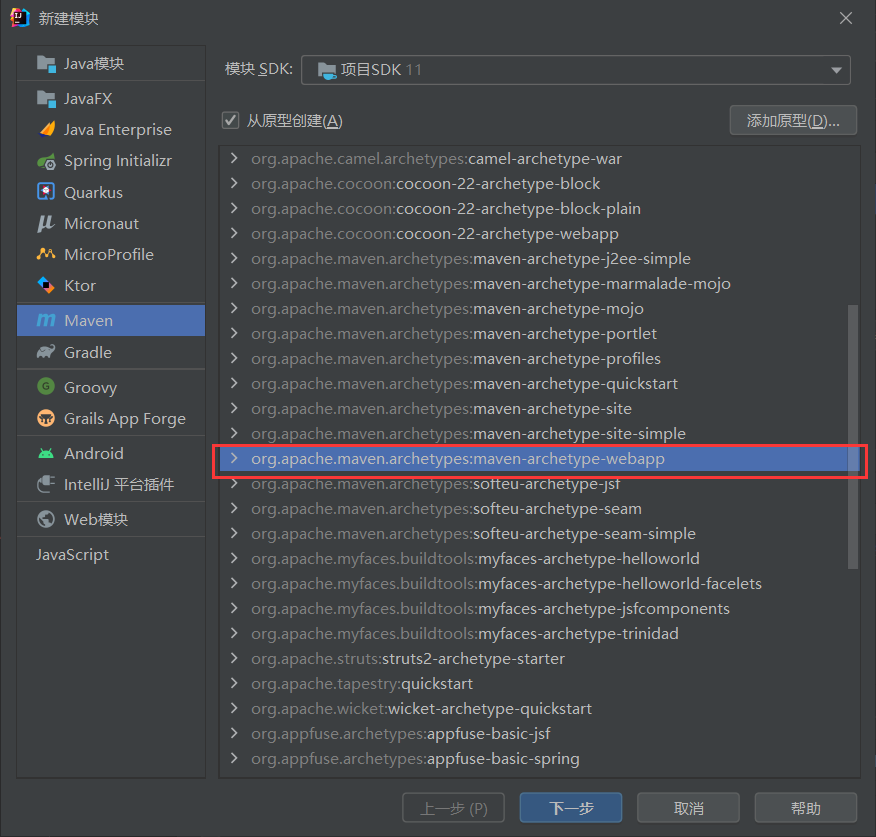Screen dimensions: 876x837
Task: Select maven-archetype-profiles row
Action: coord(539,358)
